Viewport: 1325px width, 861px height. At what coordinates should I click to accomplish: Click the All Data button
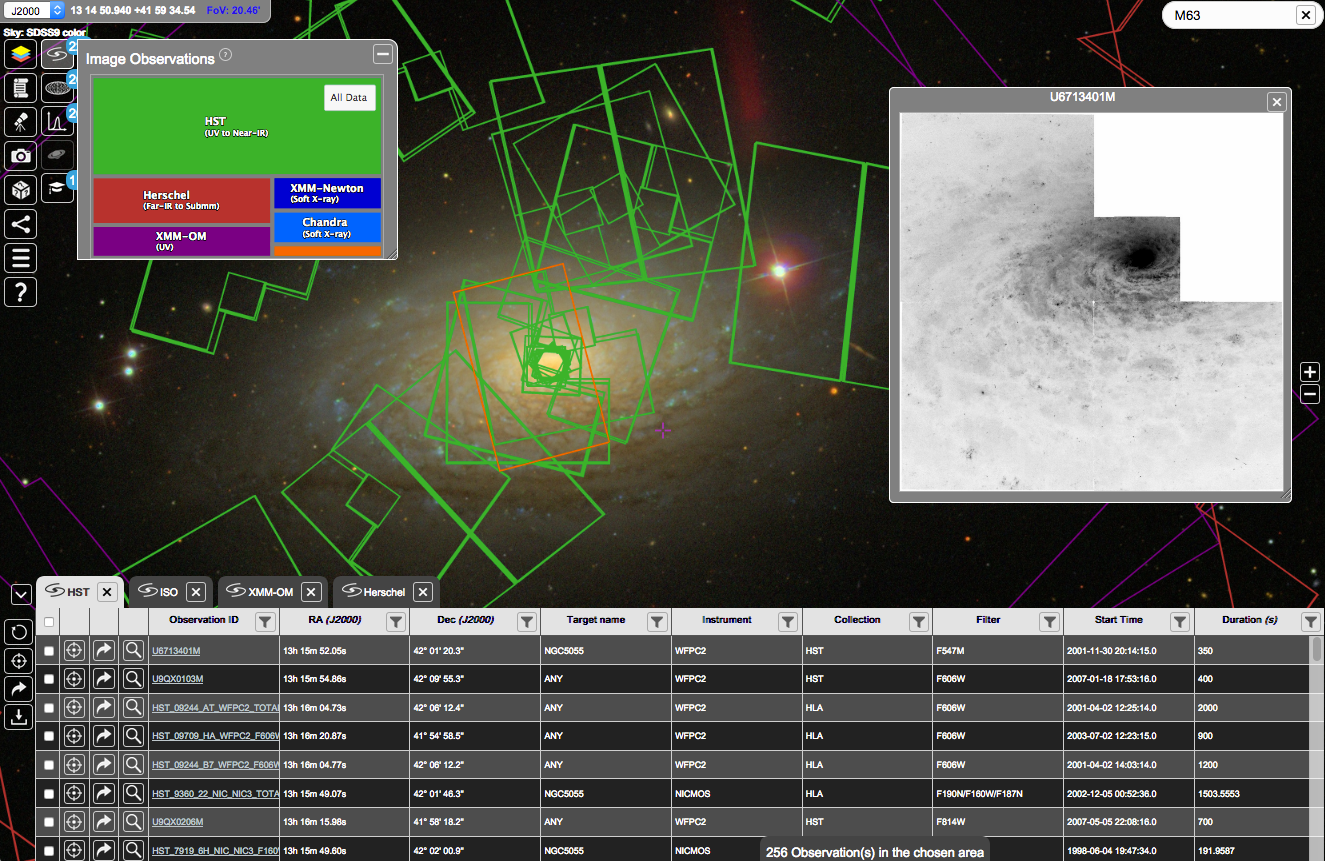coord(349,98)
